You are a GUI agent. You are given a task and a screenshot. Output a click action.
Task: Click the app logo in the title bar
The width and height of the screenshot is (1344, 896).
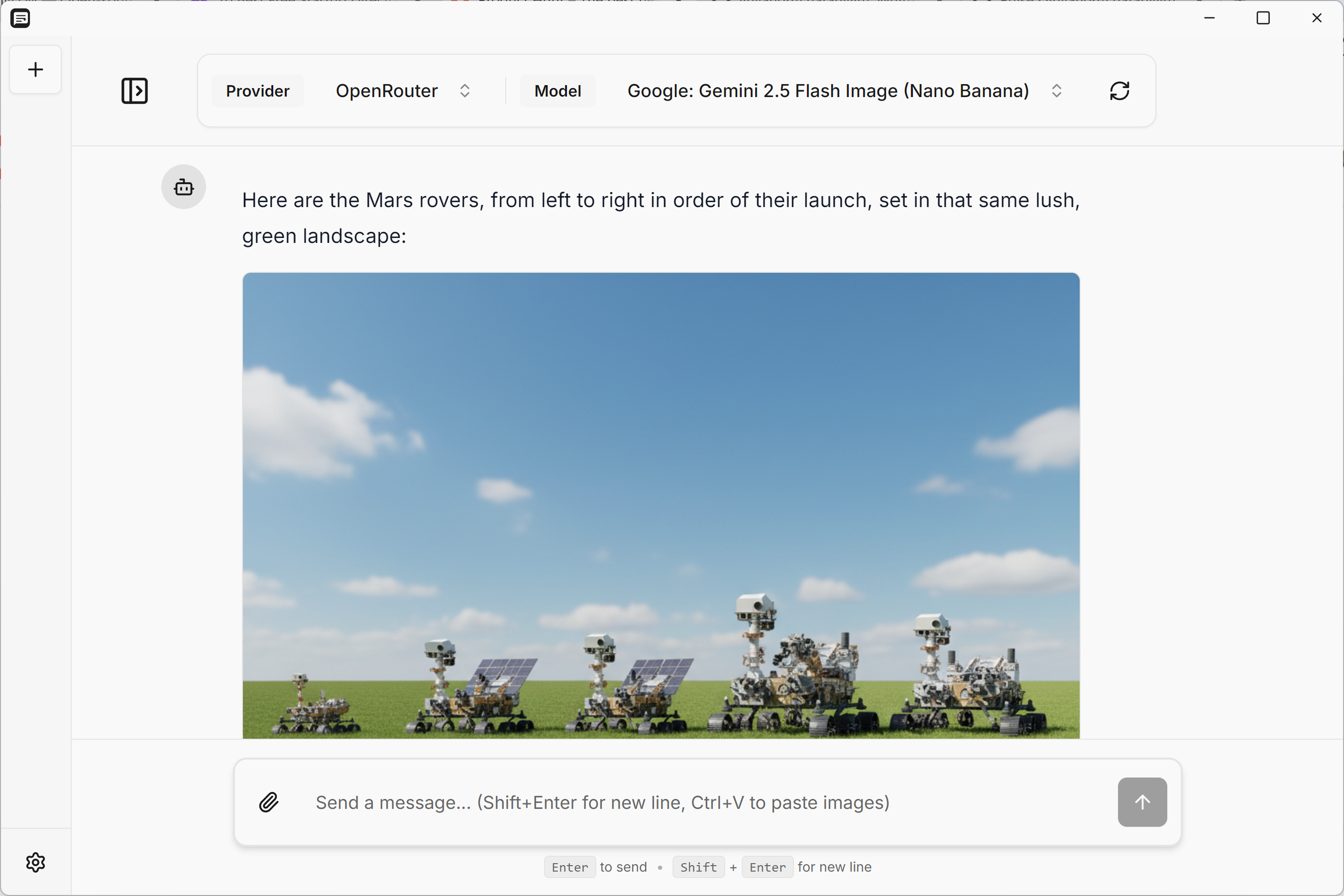click(x=20, y=18)
